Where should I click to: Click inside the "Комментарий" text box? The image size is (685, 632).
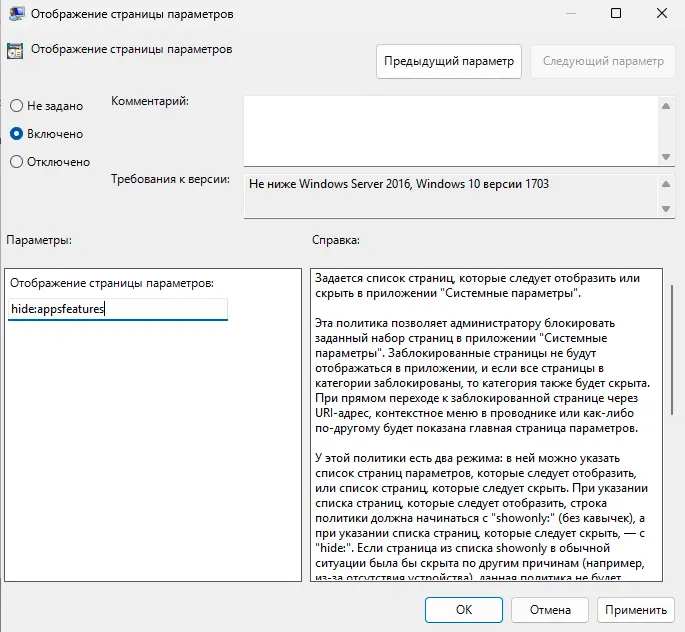coord(450,129)
